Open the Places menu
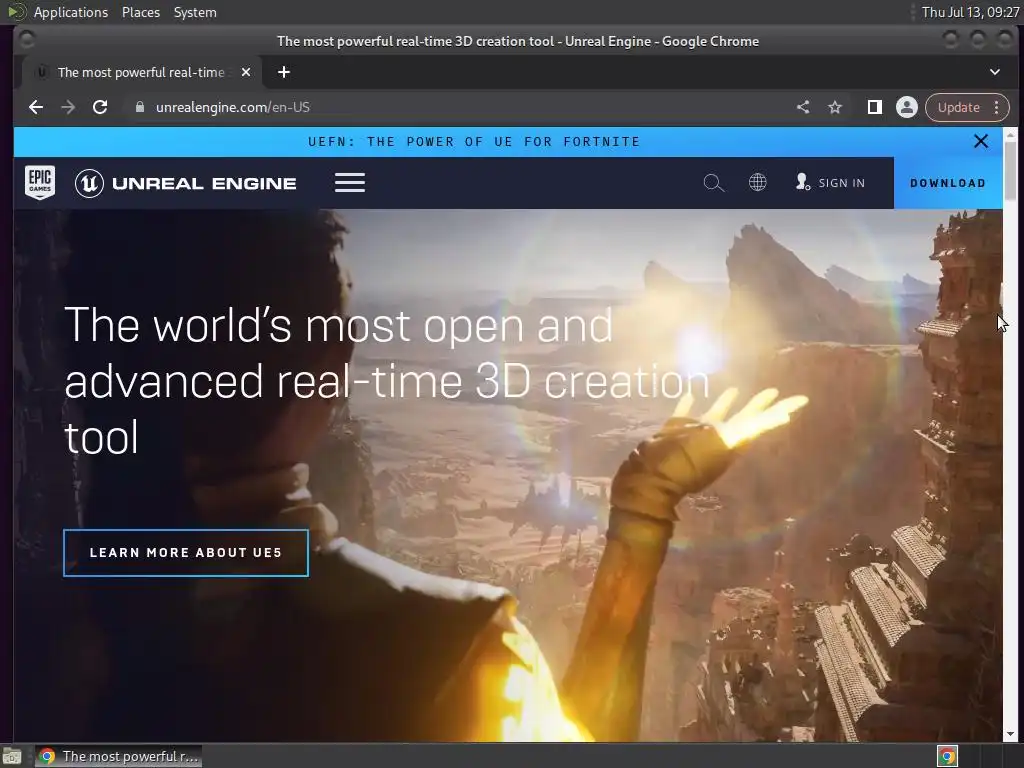The width and height of the screenshot is (1024, 768). point(140,12)
